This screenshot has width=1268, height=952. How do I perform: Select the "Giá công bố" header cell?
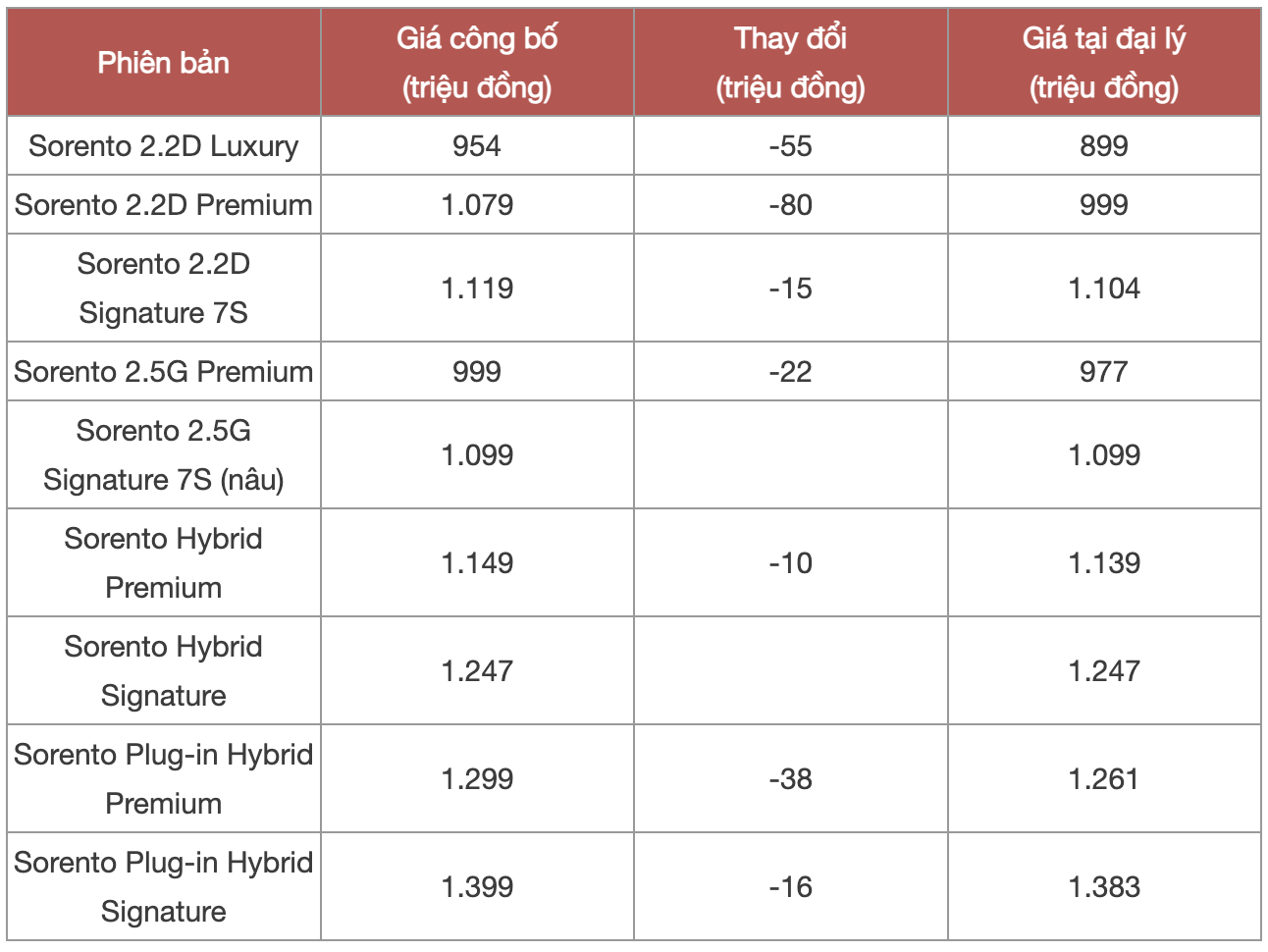pyautogui.click(x=477, y=63)
